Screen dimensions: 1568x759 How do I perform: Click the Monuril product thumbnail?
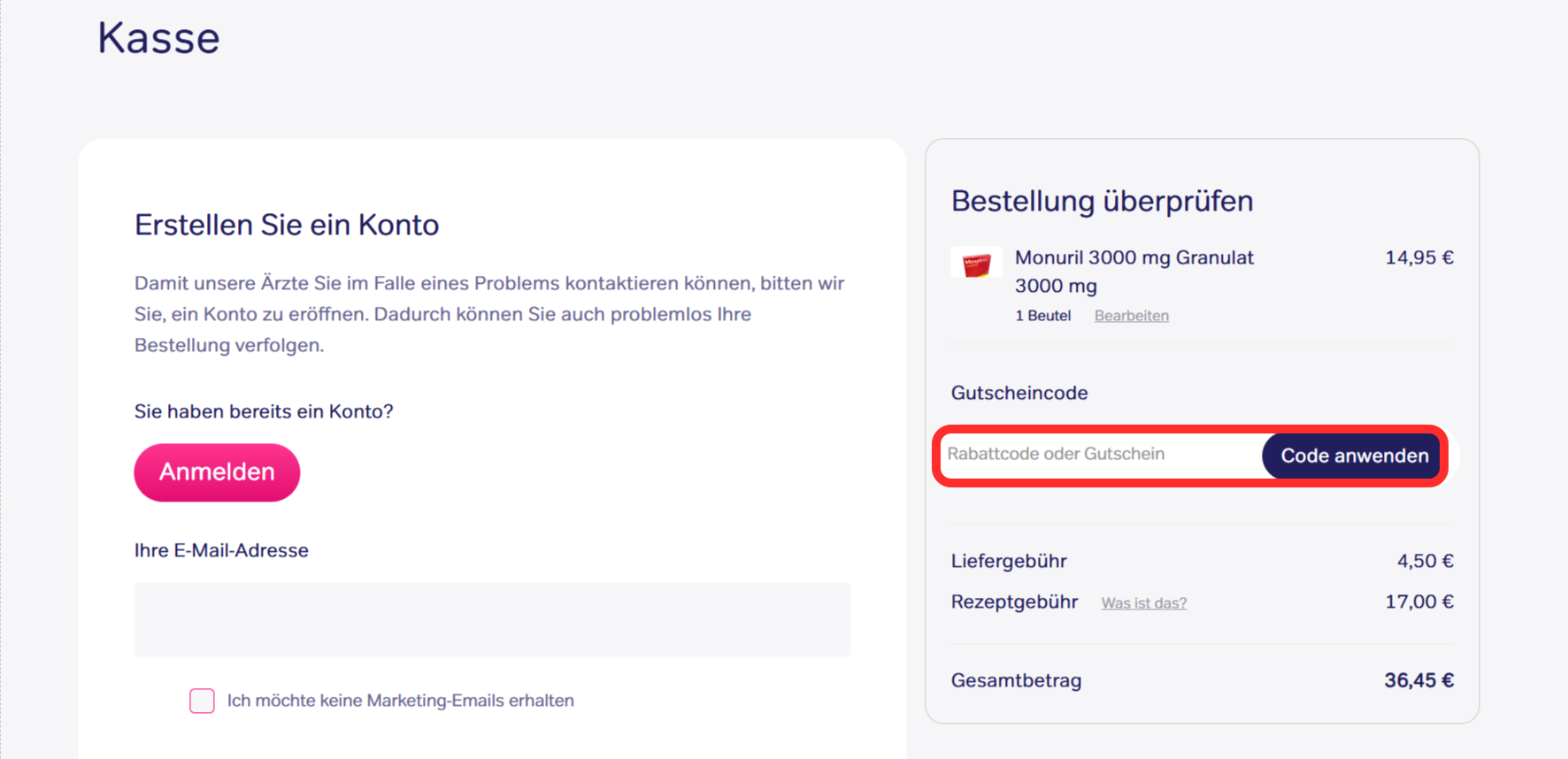[x=976, y=263]
